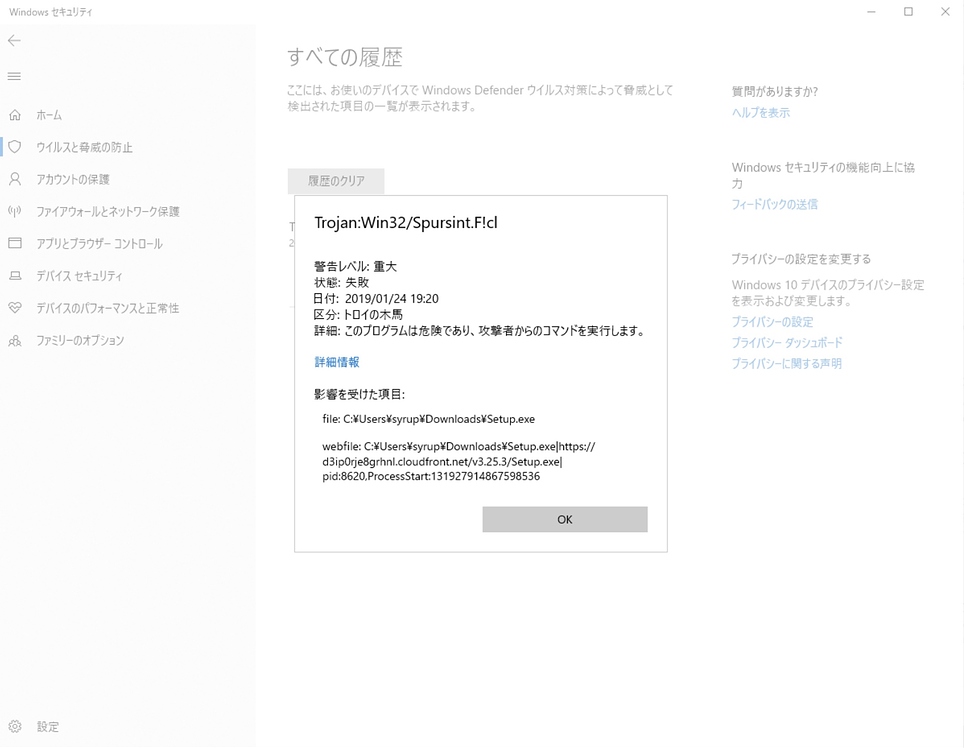Click the 履歴のクリア button
Viewport: 964px width, 748px height.
[x=336, y=181]
